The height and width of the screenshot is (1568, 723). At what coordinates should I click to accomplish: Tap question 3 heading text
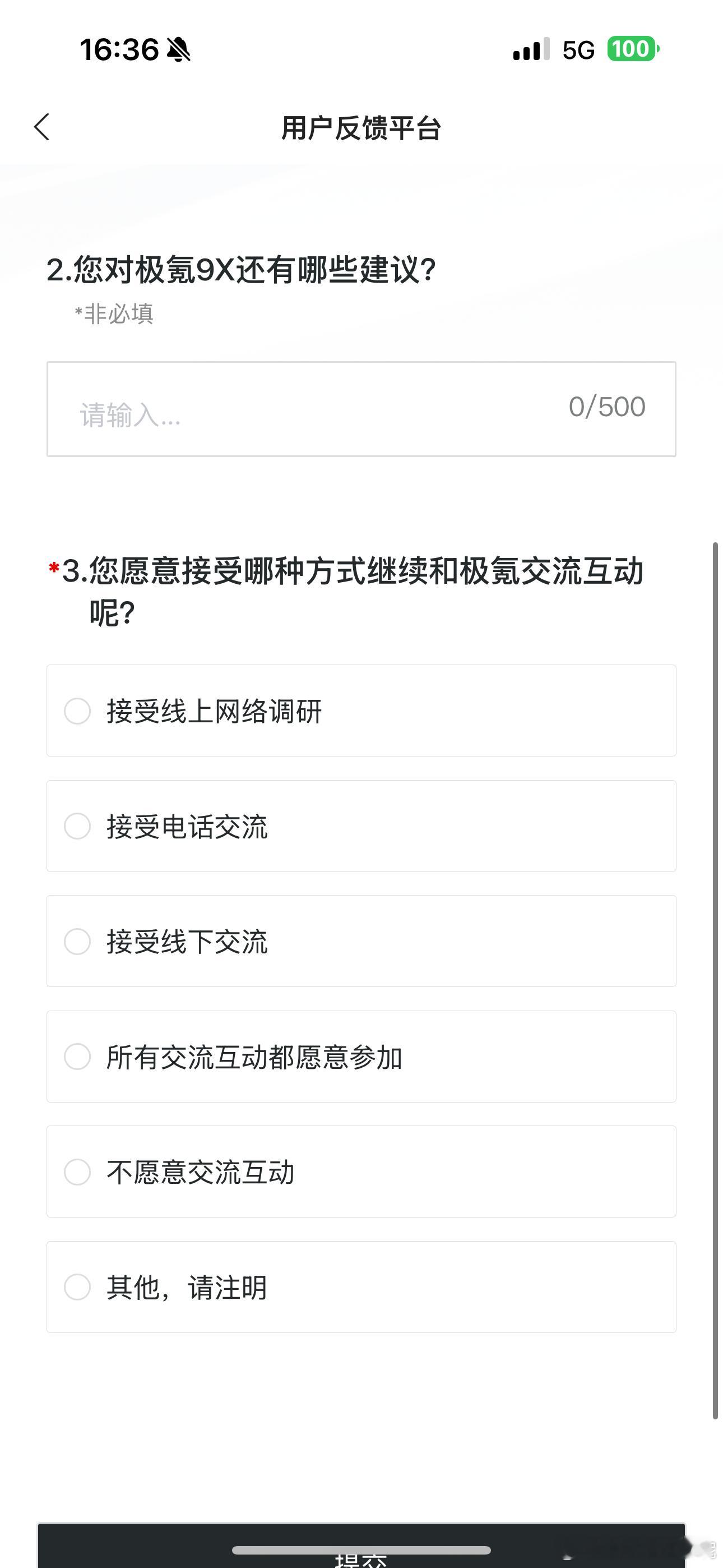click(353, 591)
